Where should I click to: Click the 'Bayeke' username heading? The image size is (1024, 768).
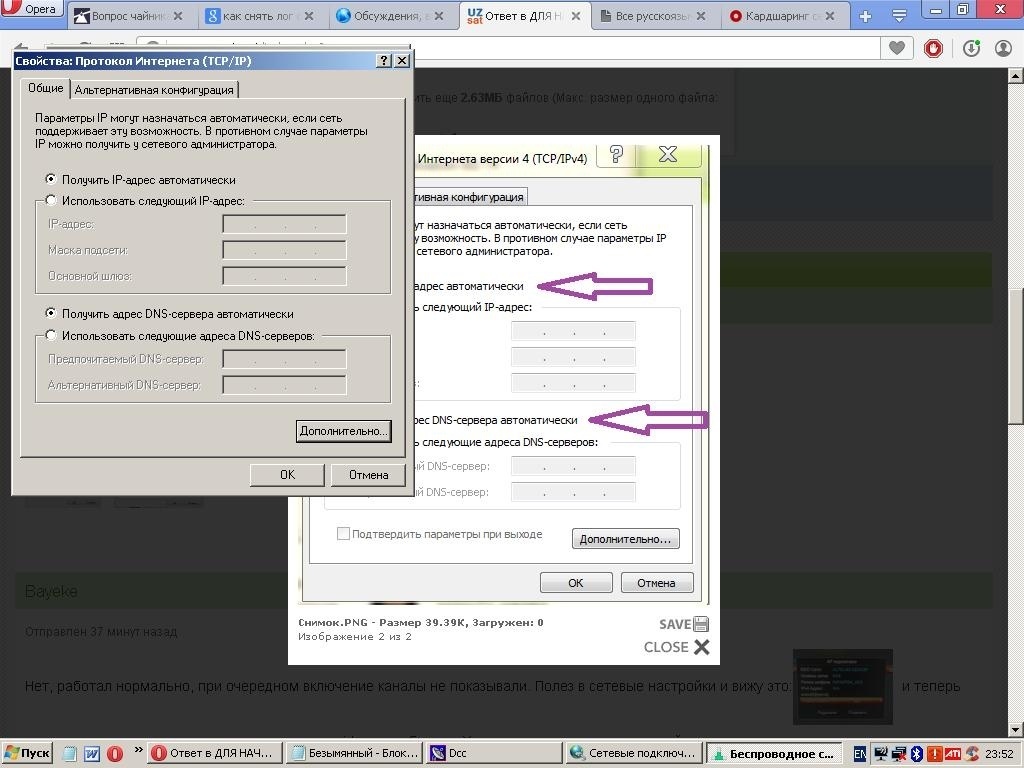click(x=51, y=591)
